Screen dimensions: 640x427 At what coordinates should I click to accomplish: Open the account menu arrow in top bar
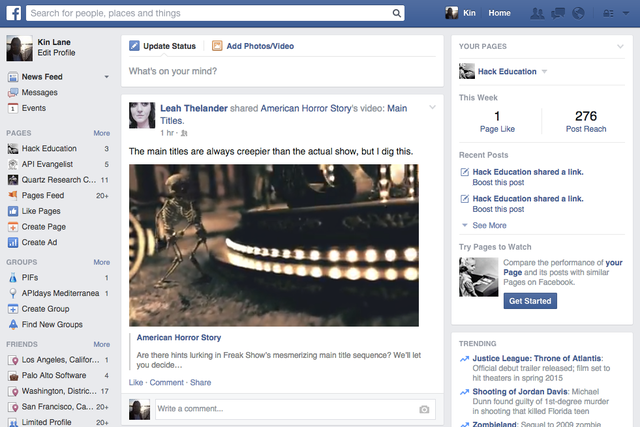click(626, 13)
